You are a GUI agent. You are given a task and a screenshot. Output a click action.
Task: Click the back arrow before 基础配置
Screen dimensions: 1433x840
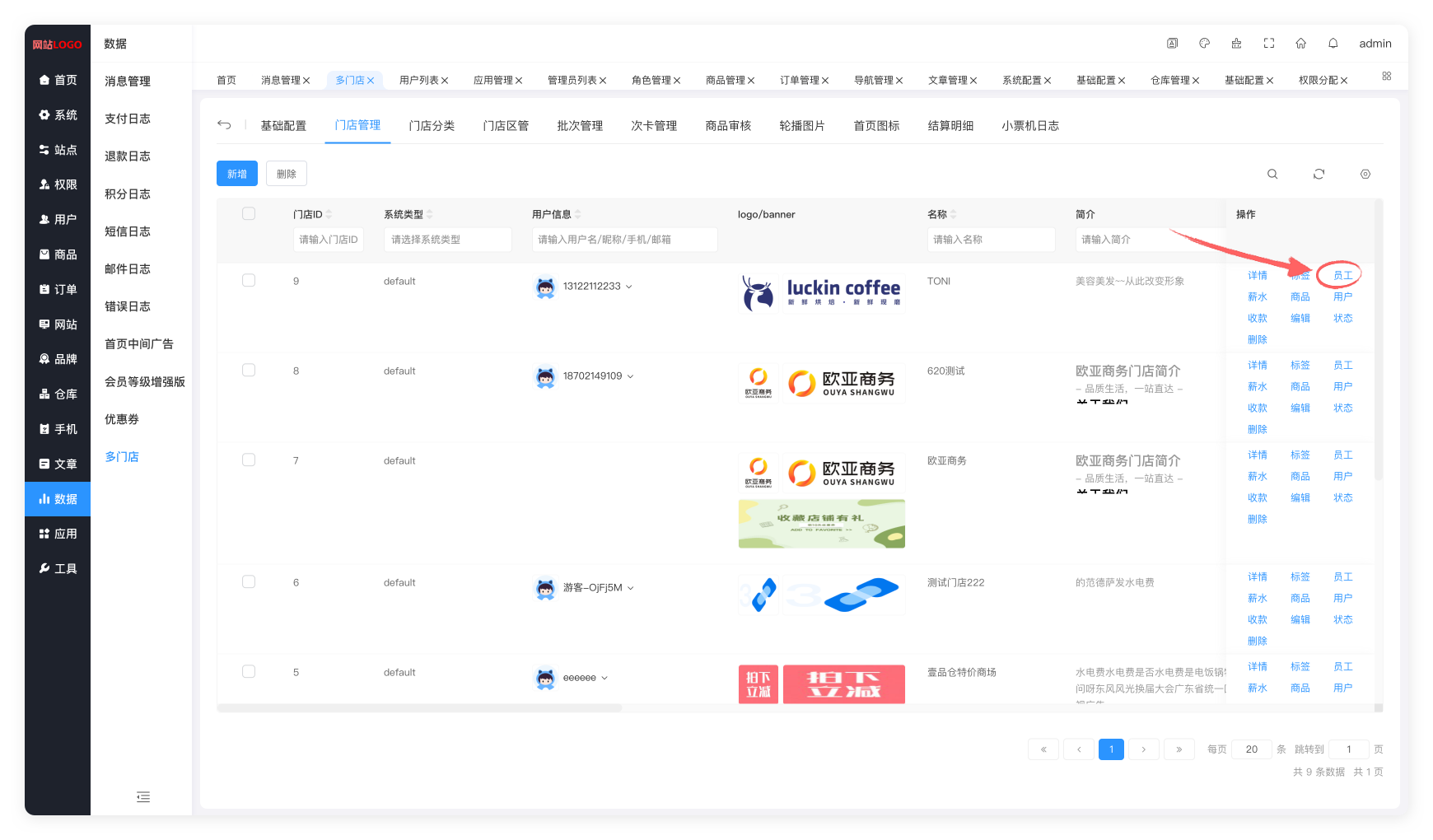[224, 125]
